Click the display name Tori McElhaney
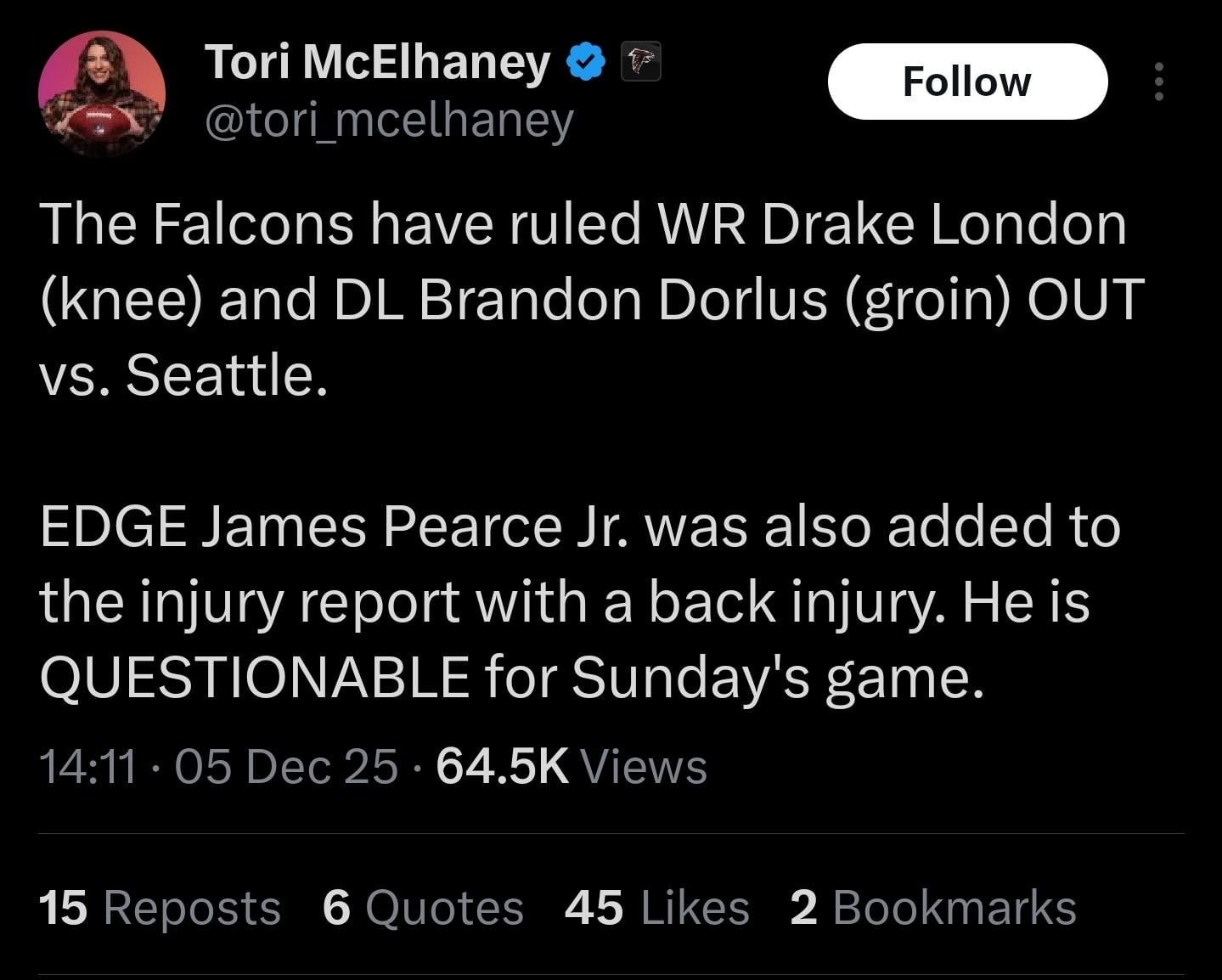This screenshot has height=980, width=1222. [377, 63]
